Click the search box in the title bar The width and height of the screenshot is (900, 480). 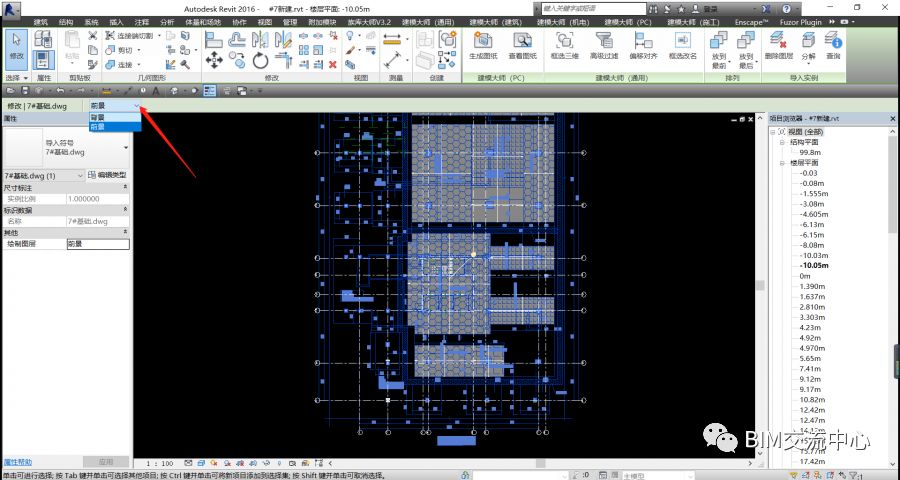593,9
